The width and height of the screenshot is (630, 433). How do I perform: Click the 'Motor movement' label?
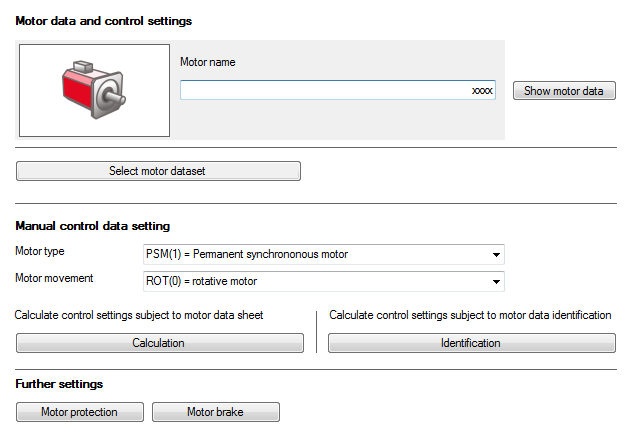coord(55,278)
